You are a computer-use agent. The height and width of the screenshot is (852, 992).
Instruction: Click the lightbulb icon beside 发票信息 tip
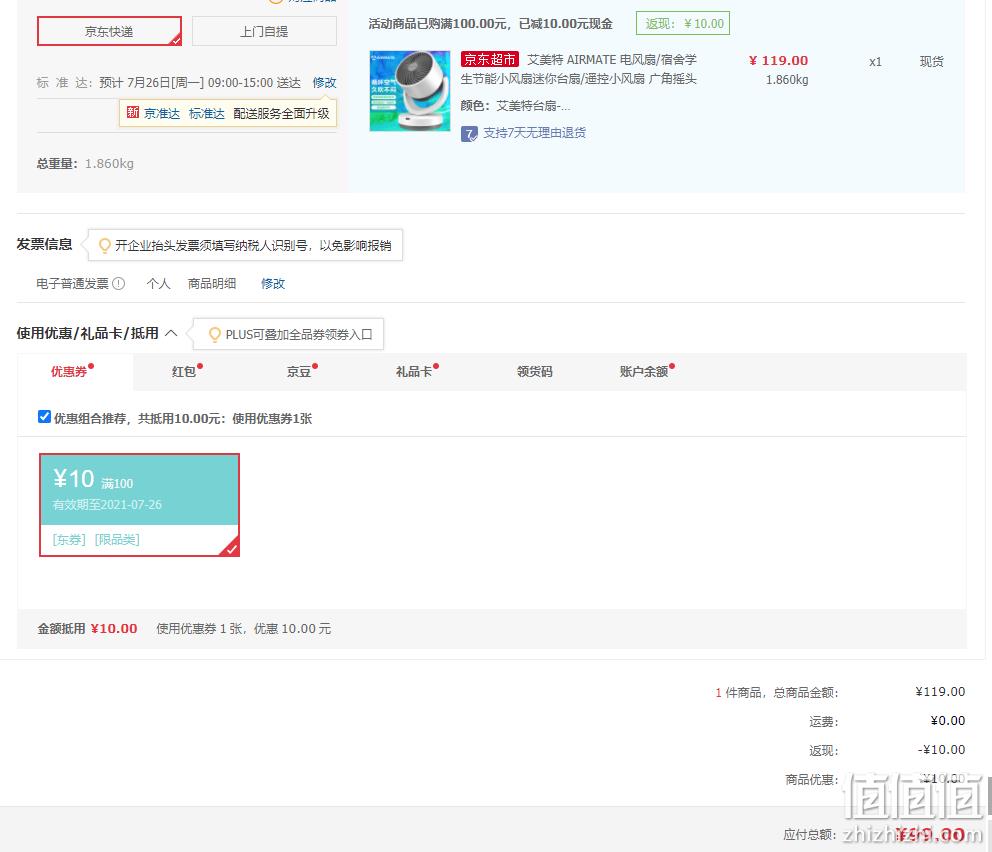click(105, 245)
